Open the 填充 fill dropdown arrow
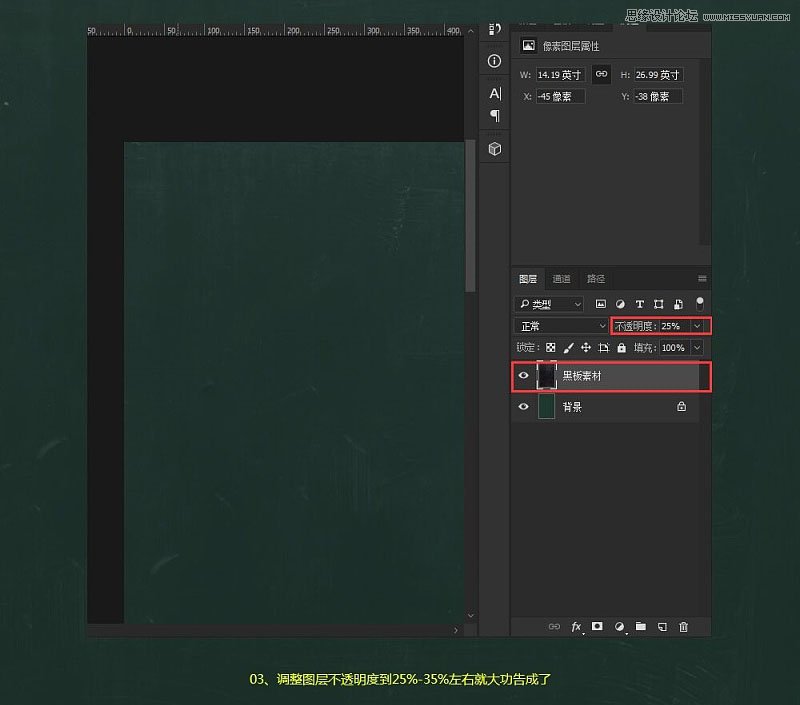Image resolution: width=800 pixels, height=705 pixels. pos(697,348)
